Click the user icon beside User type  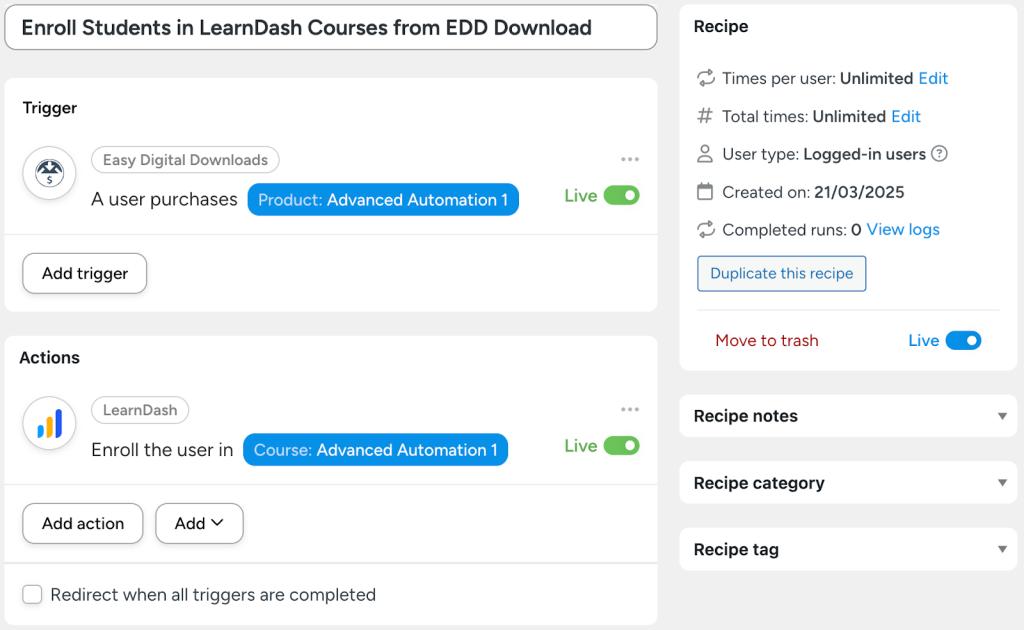click(x=706, y=154)
